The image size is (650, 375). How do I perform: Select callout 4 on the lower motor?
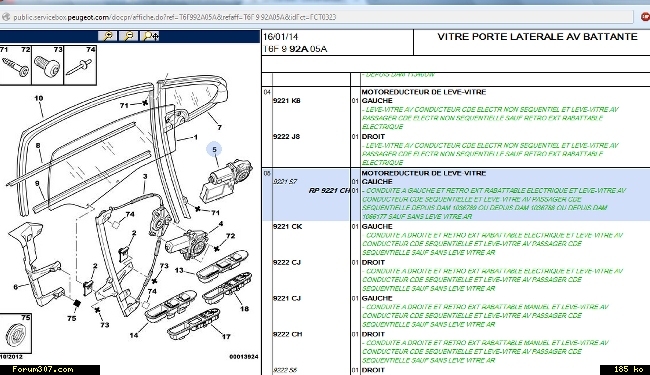[221, 224]
